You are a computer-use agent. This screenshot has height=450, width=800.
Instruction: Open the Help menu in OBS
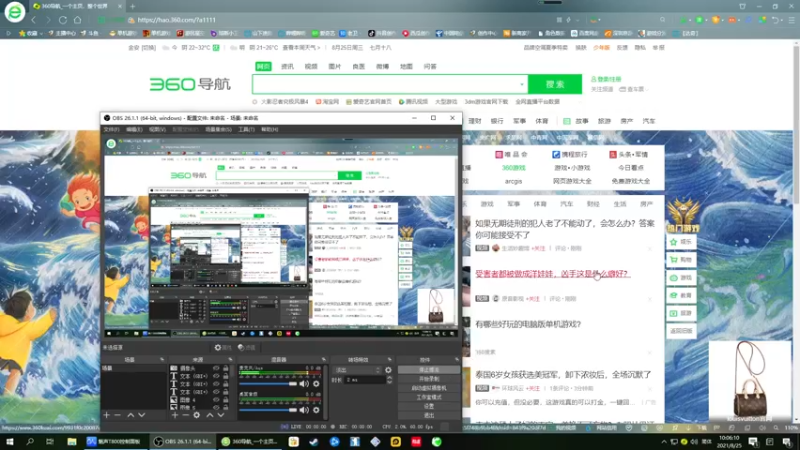(269, 130)
